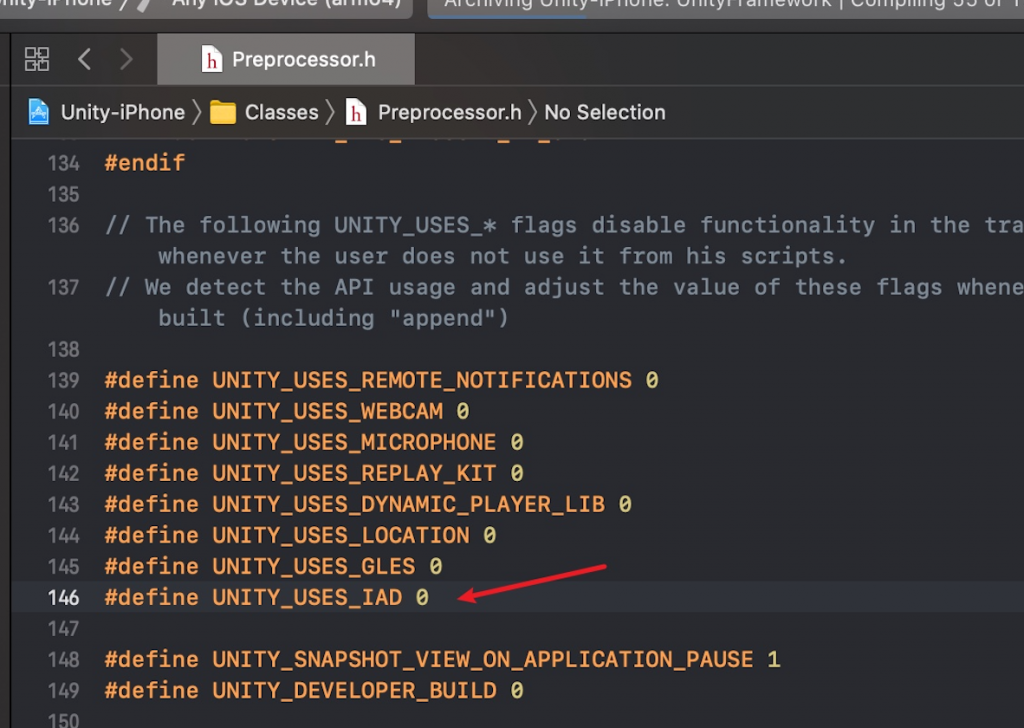This screenshot has height=728, width=1024.
Task: Choose the Any iOS Device destination
Action: [x=280, y=3]
